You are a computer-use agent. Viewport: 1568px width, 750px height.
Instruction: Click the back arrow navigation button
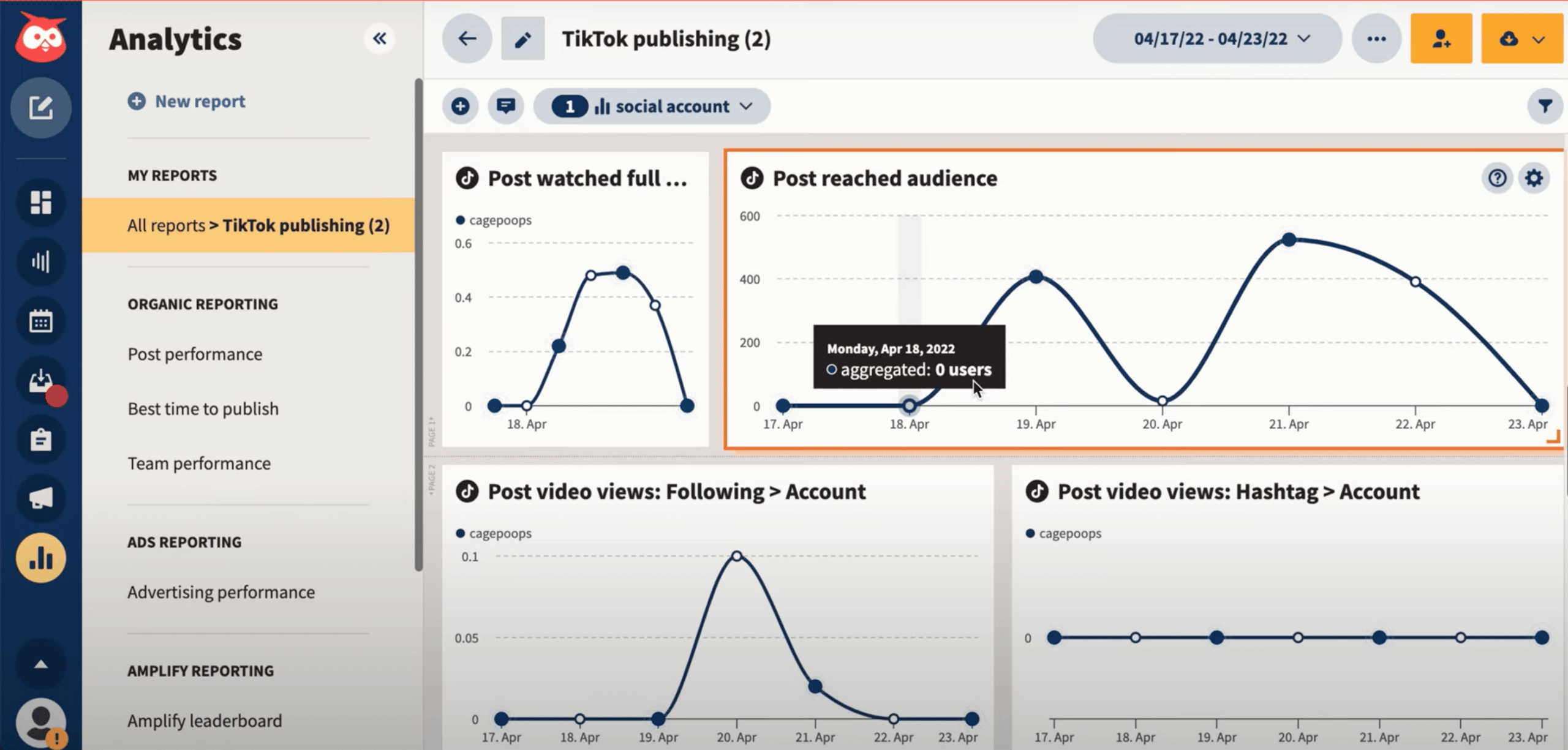click(466, 38)
